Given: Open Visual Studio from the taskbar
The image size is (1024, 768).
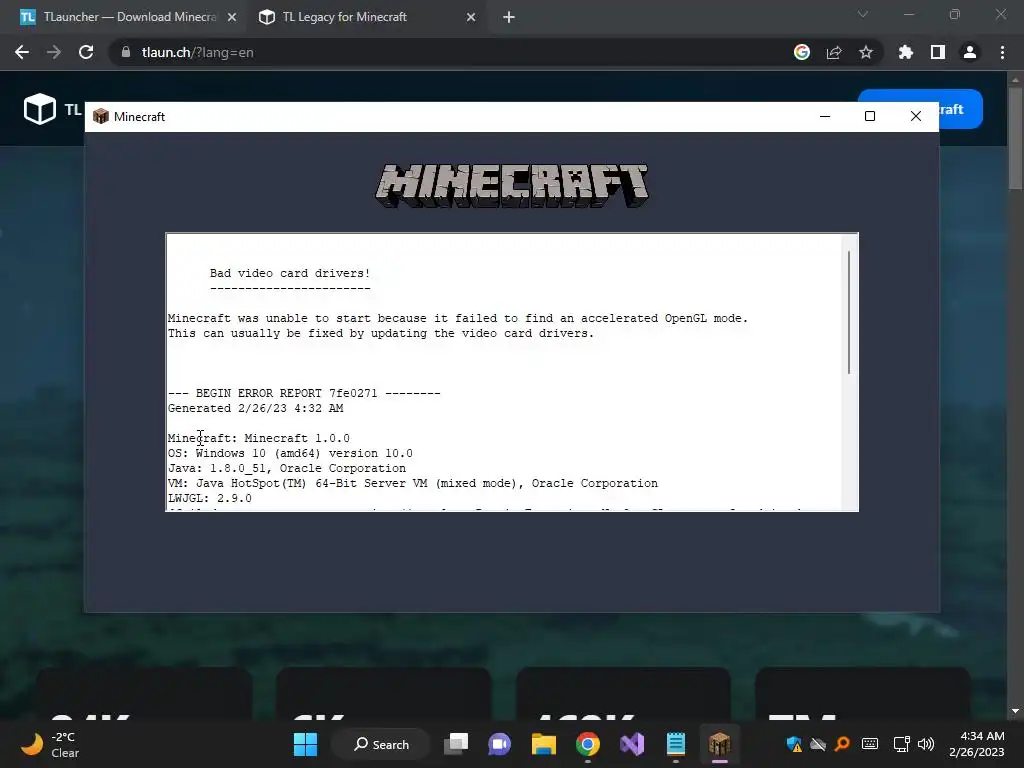Looking at the screenshot, I should pyautogui.click(x=632, y=744).
